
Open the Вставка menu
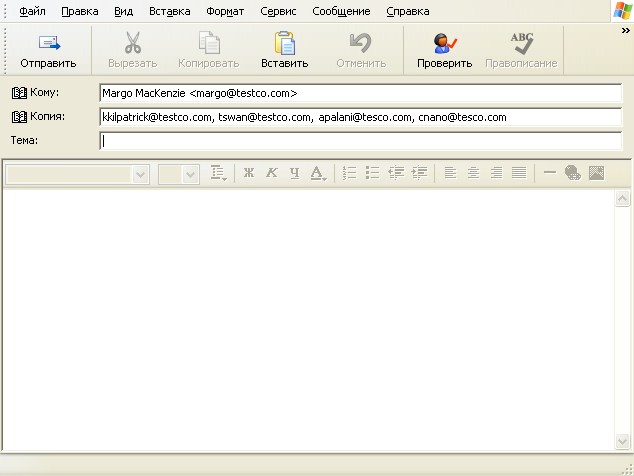(169, 11)
